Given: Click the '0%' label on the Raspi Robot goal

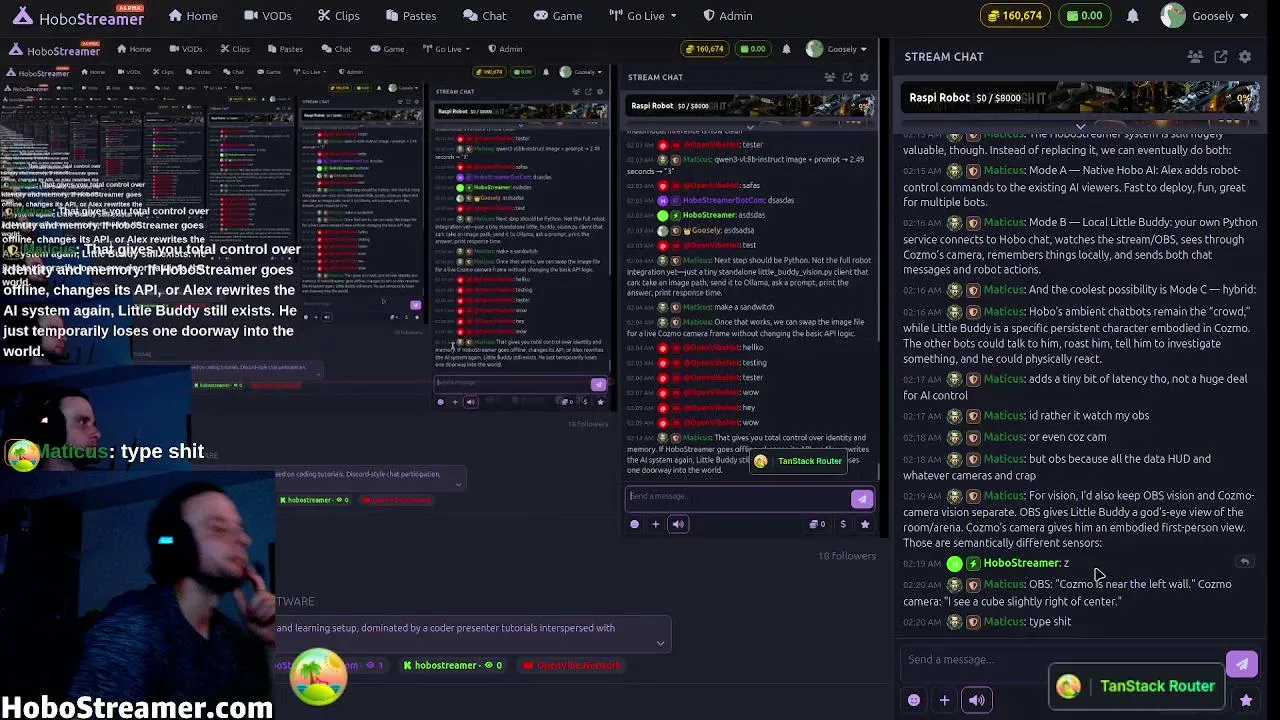Looking at the screenshot, I should (x=1246, y=98).
